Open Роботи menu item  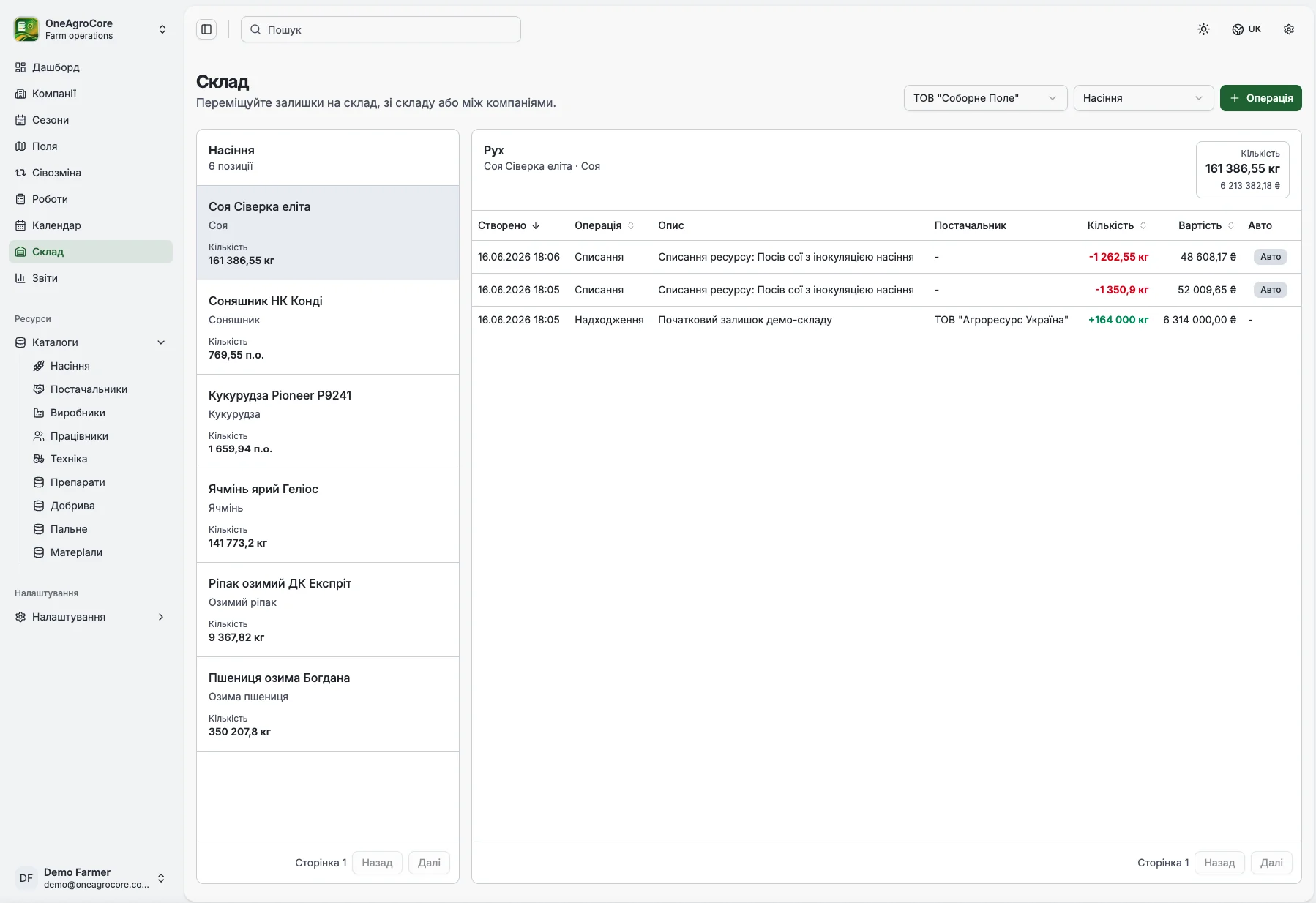tap(91, 199)
